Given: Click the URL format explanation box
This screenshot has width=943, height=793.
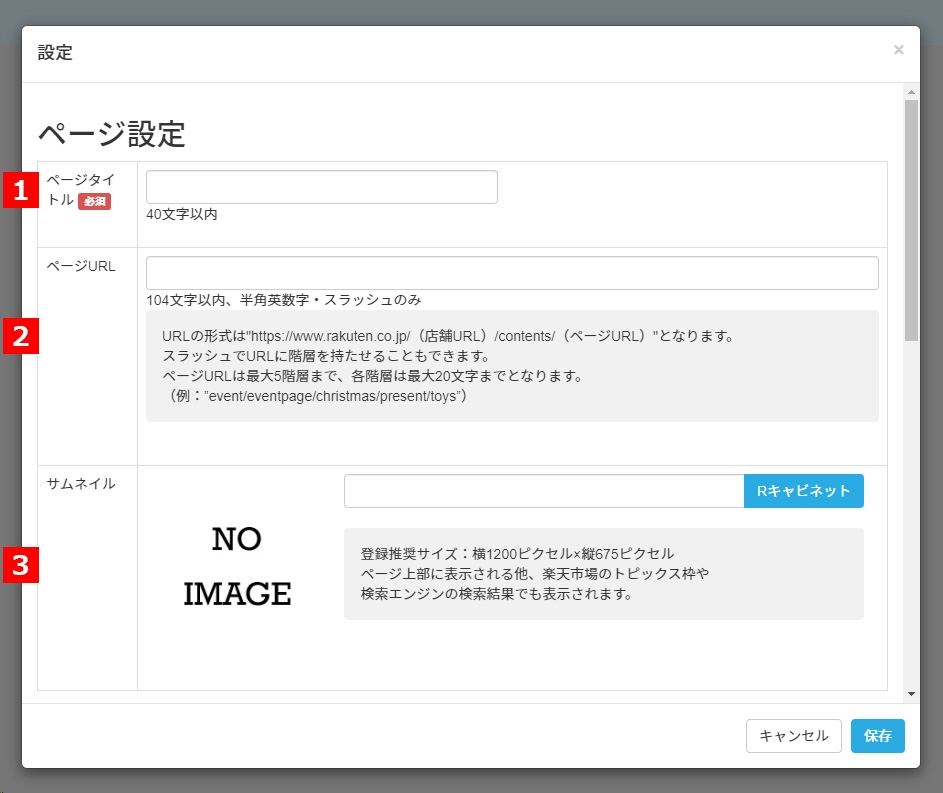Looking at the screenshot, I should pyautogui.click(x=511, y=367).
